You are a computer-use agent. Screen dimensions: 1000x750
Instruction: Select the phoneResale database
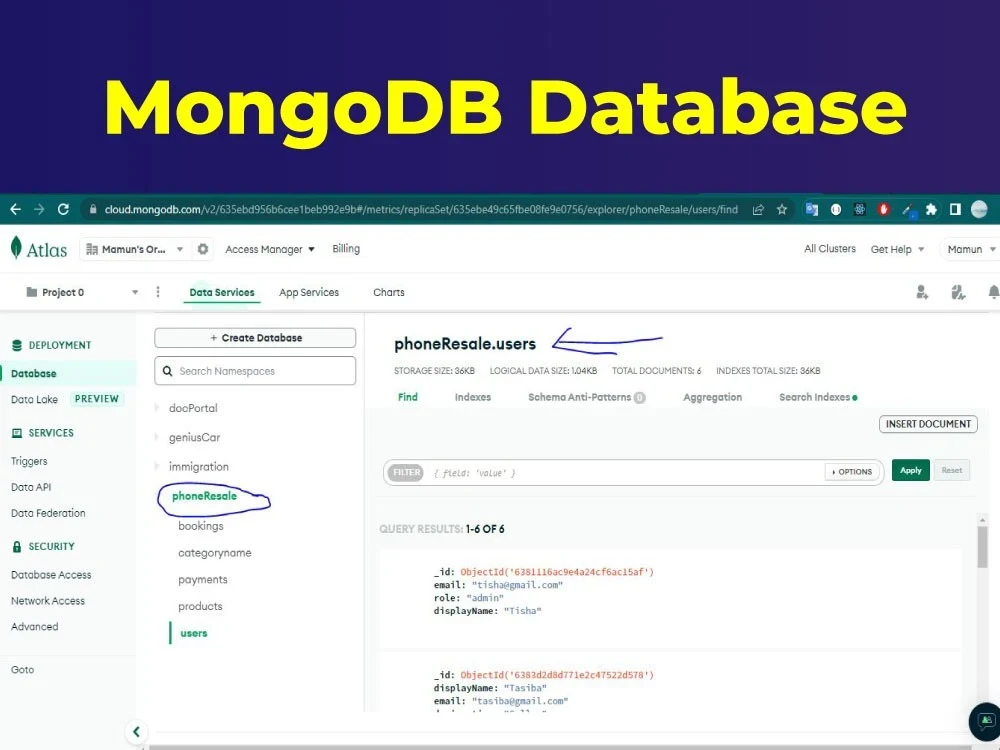[x=204, y=496]
